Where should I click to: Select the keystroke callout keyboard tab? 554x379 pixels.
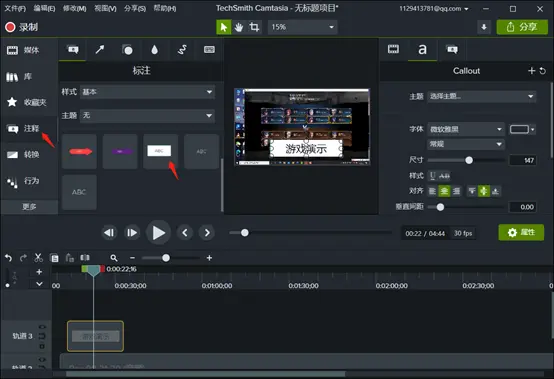point(209,49)
